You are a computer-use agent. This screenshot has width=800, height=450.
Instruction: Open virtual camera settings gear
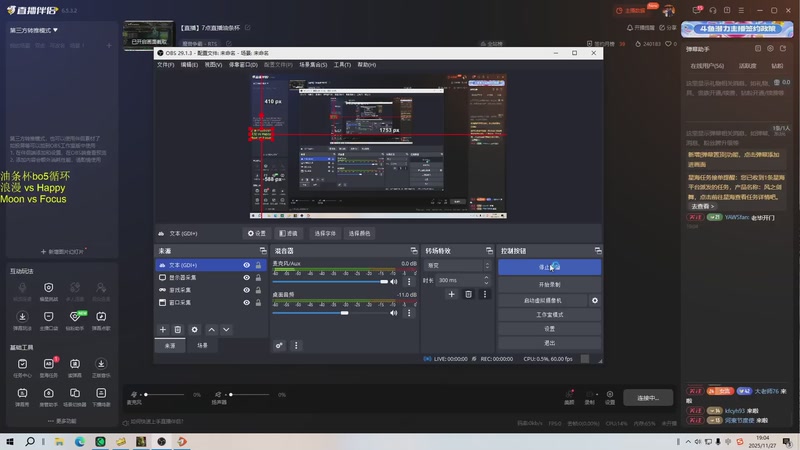tap(595, 301)
